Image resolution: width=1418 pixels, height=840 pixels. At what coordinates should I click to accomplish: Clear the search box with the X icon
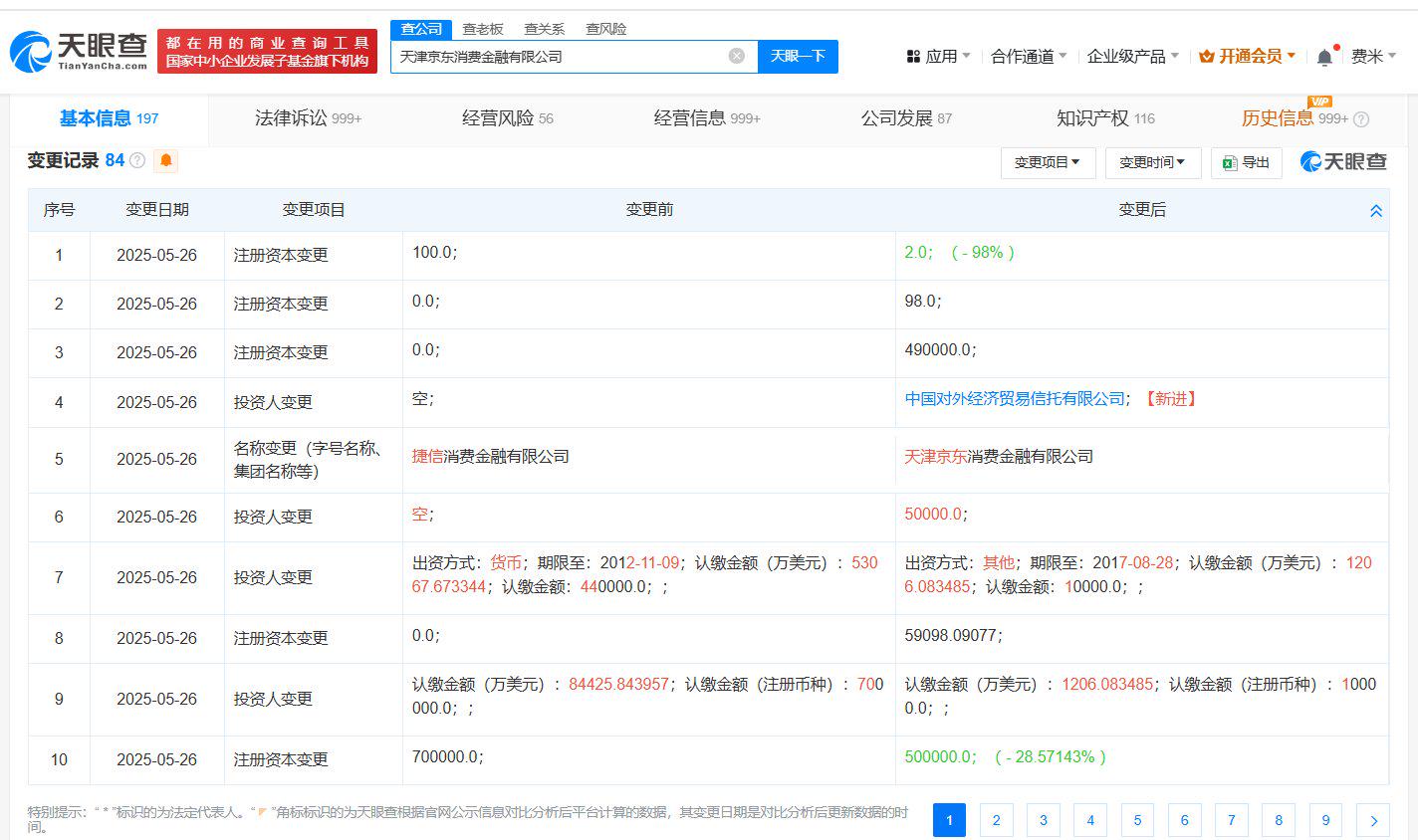pos(737,56)
